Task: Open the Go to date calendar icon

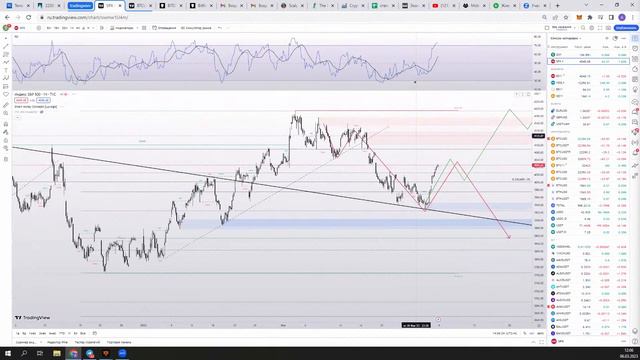Action: (x=95, y=333)
